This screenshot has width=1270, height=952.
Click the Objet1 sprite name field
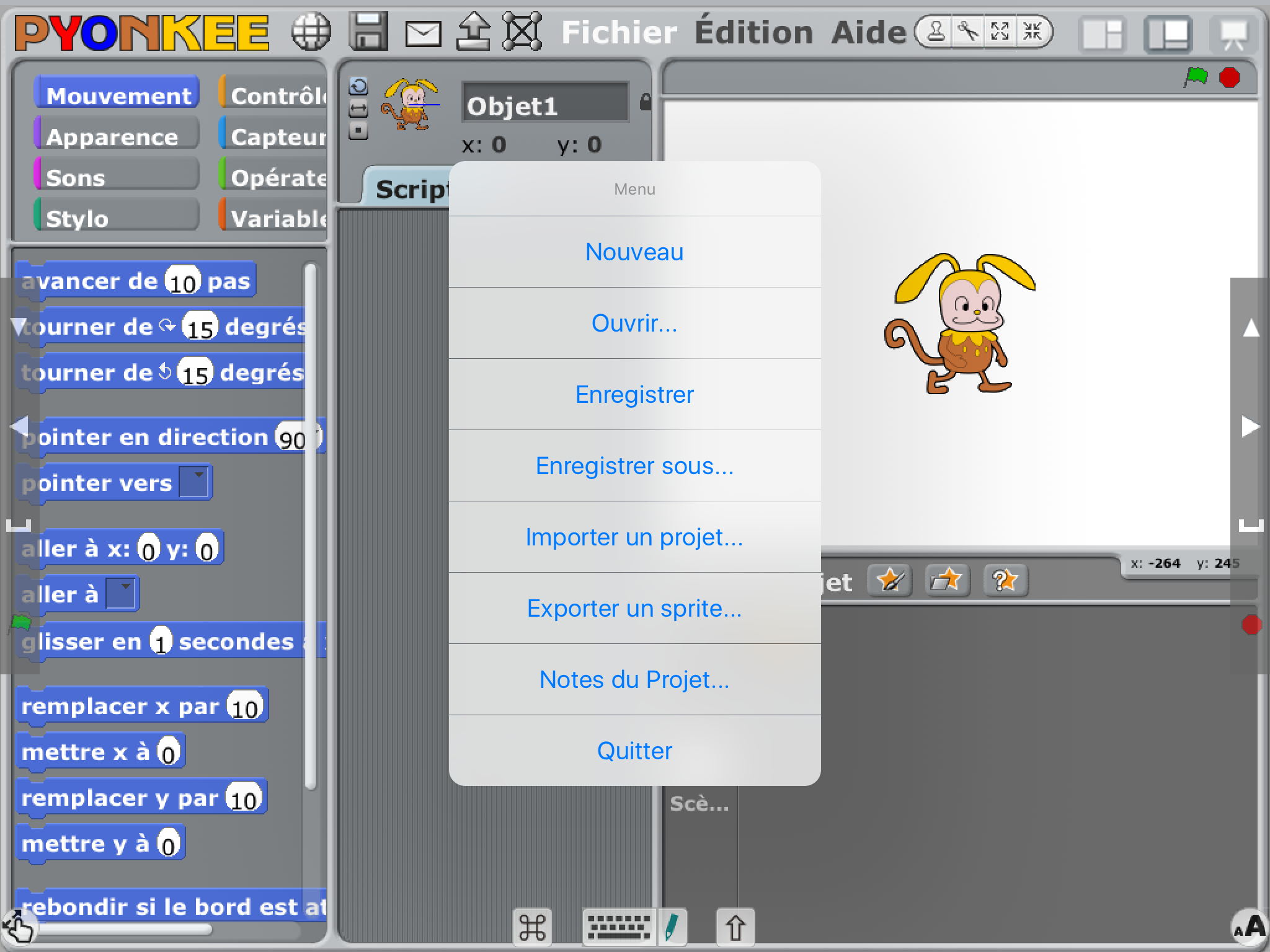546,104
